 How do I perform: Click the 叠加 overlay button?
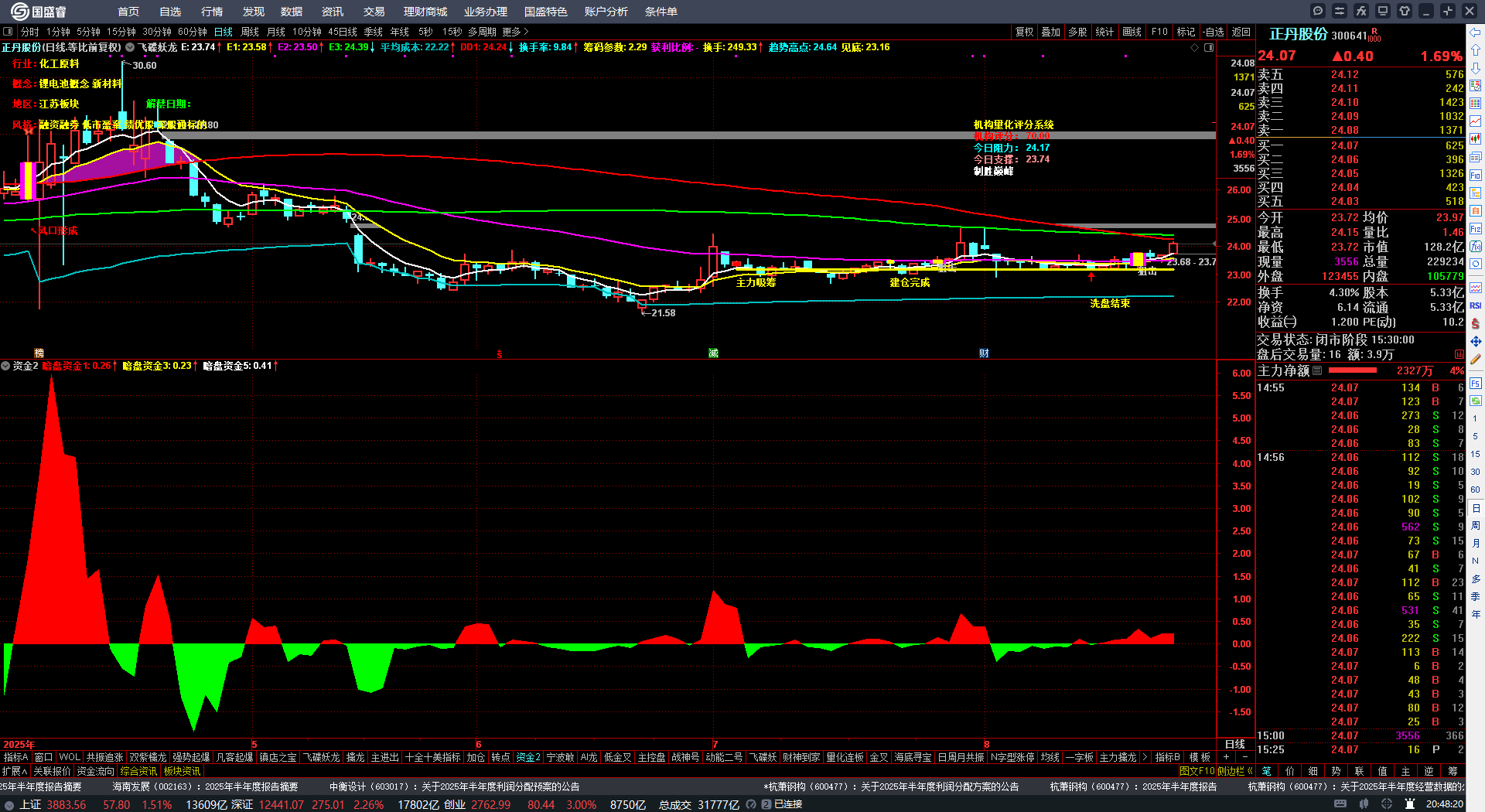(1050, 32)
